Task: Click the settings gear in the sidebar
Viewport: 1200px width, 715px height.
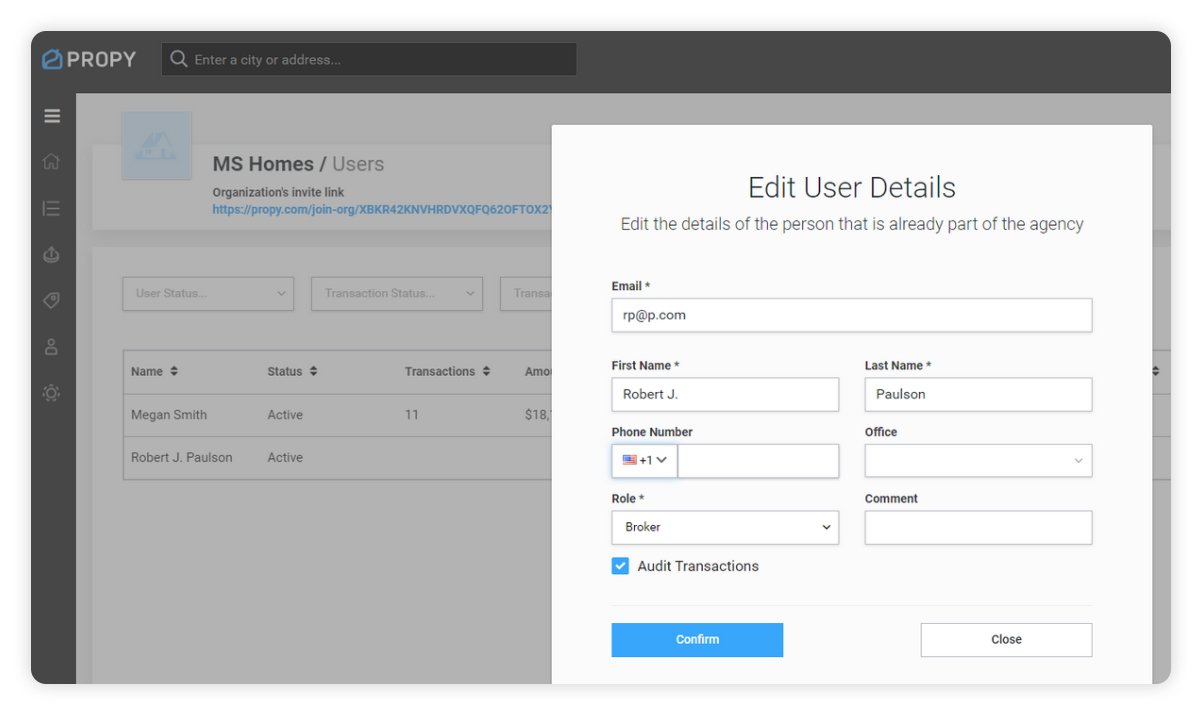Action: coord(52,393)
